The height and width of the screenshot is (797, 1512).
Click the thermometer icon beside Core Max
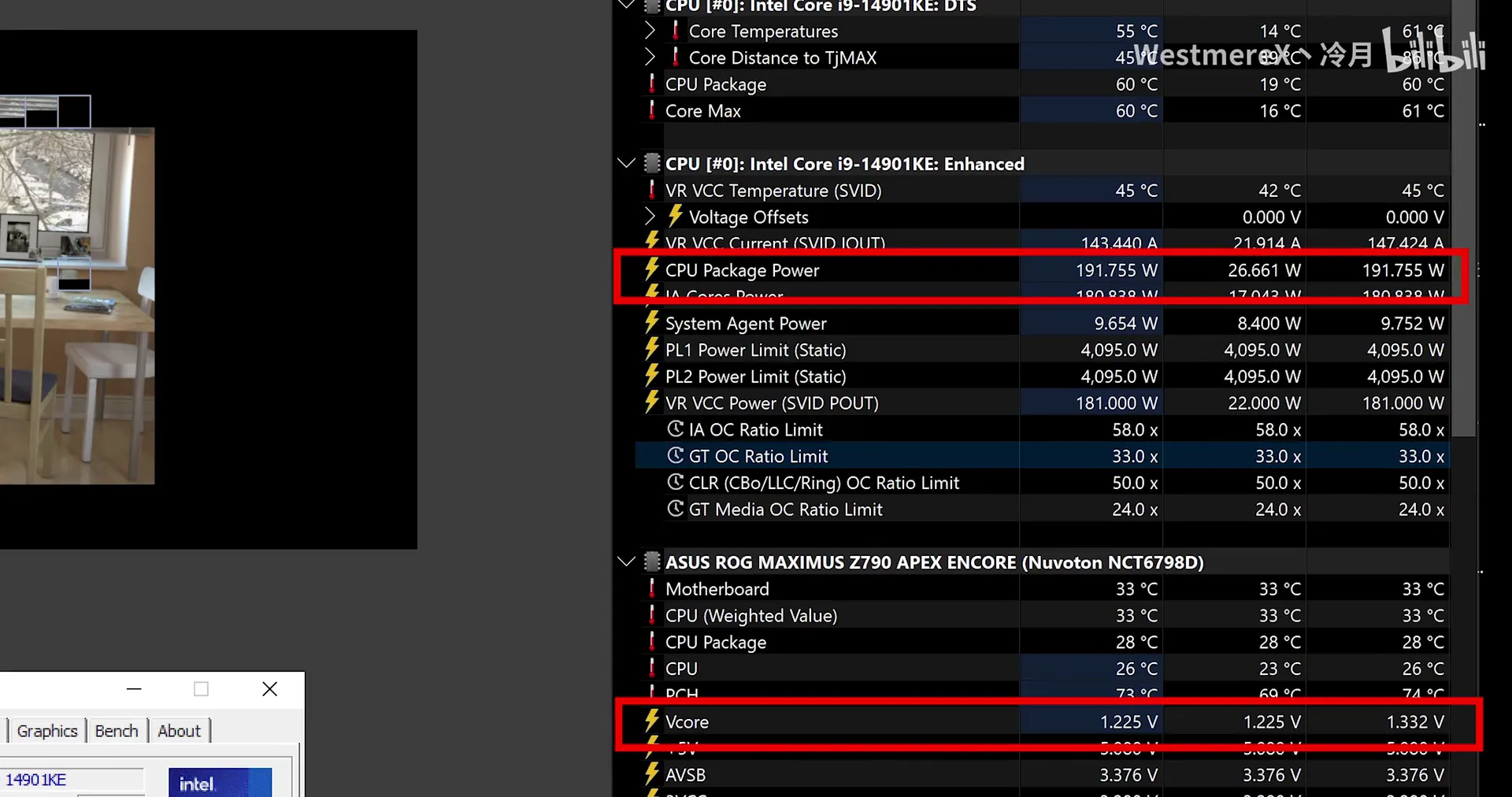point(651,109)
